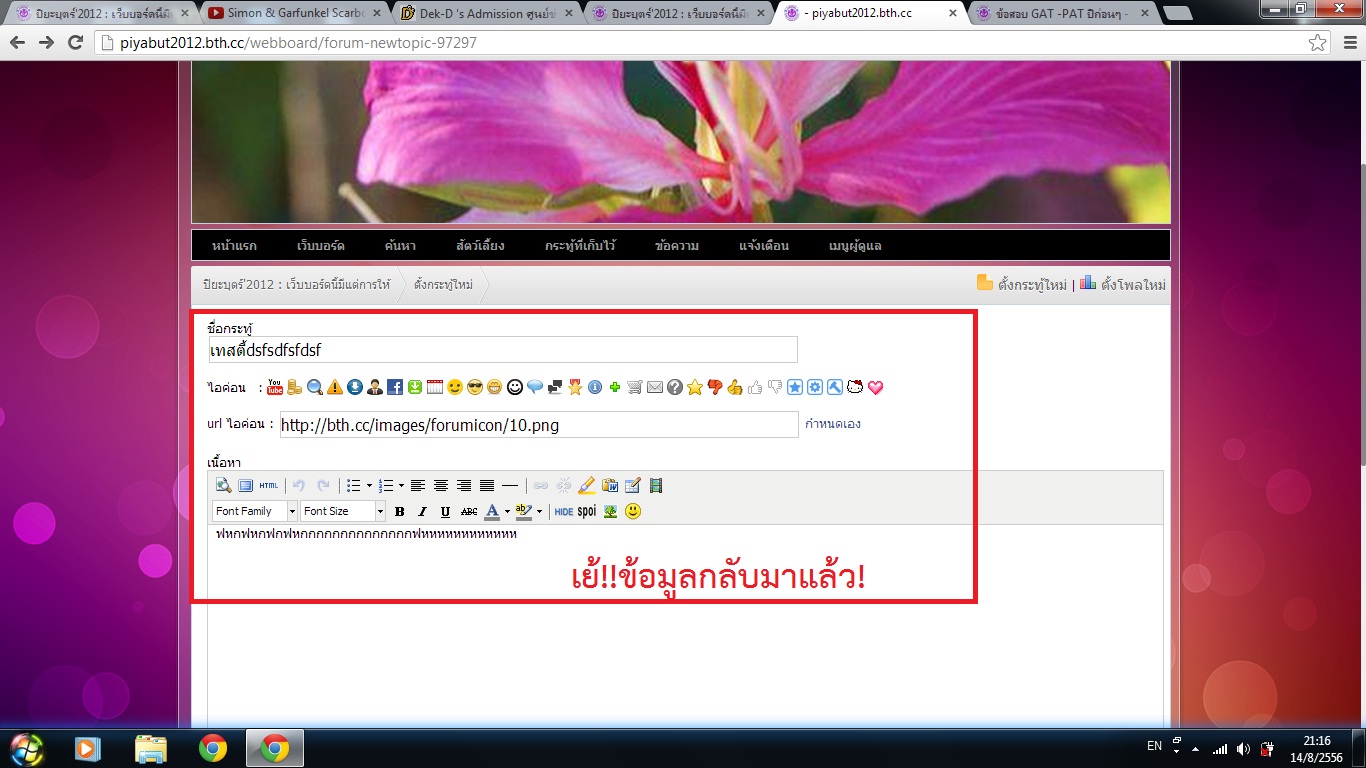This screenshot has height=768, width=1366.
Task: Insert embedded media film icon
Action: (656, 486)
